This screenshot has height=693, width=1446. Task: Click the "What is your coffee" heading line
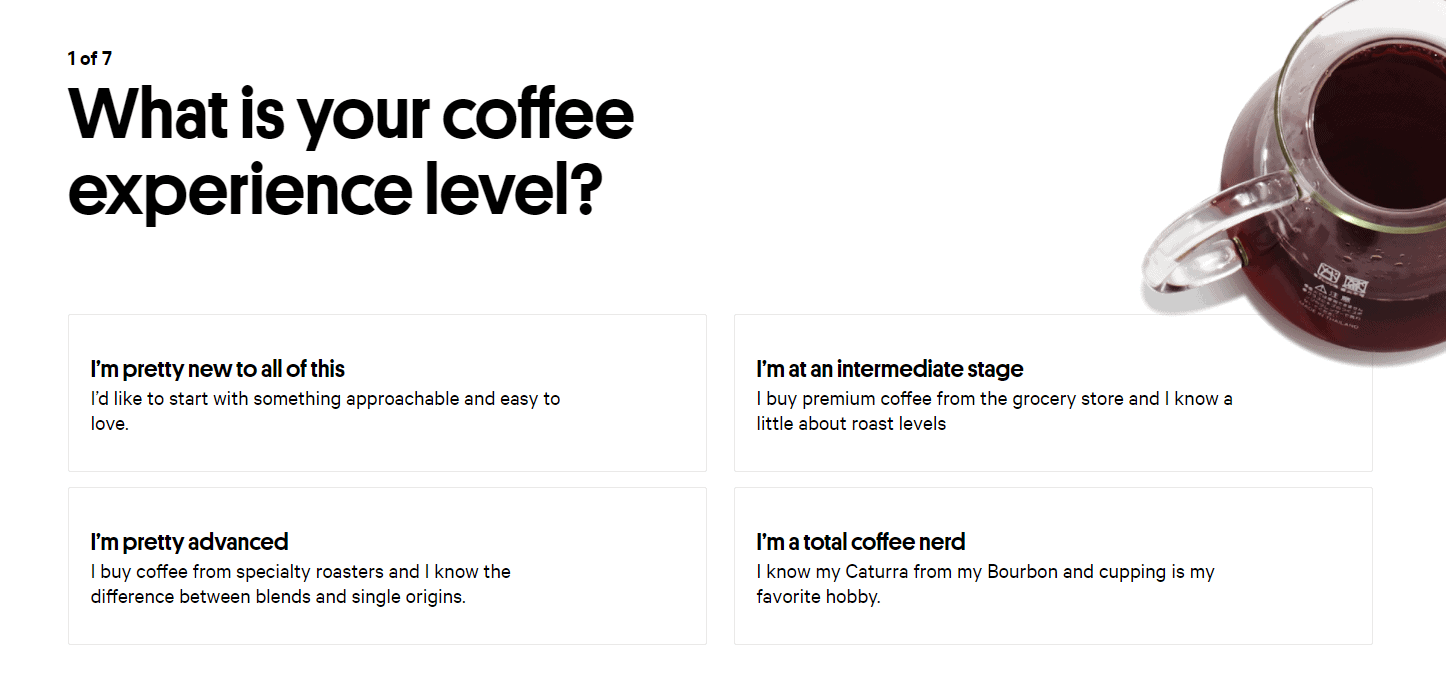350,115
